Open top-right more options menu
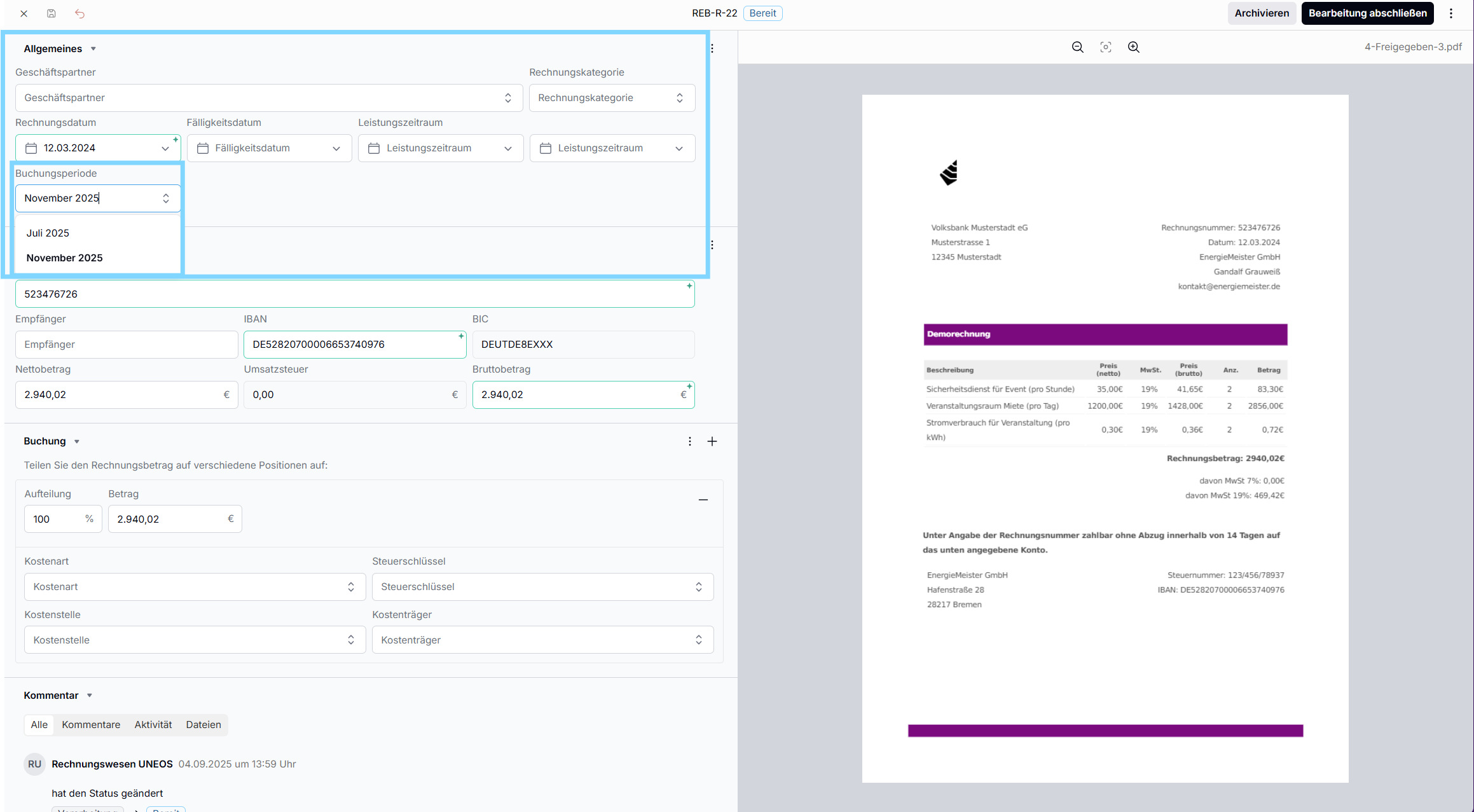1474x812 pixels. [x=1451, y=13]
